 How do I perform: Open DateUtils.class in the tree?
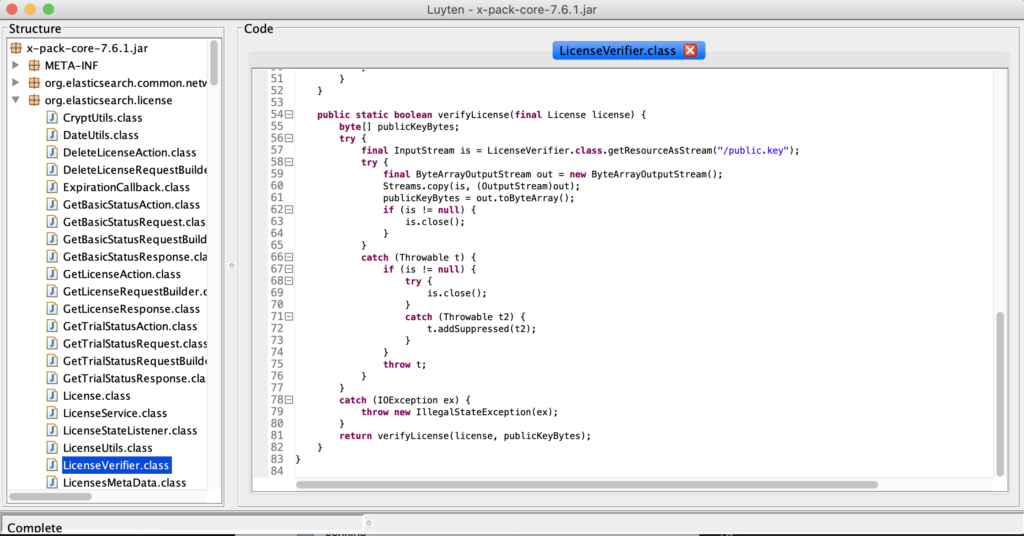point(101,135)
